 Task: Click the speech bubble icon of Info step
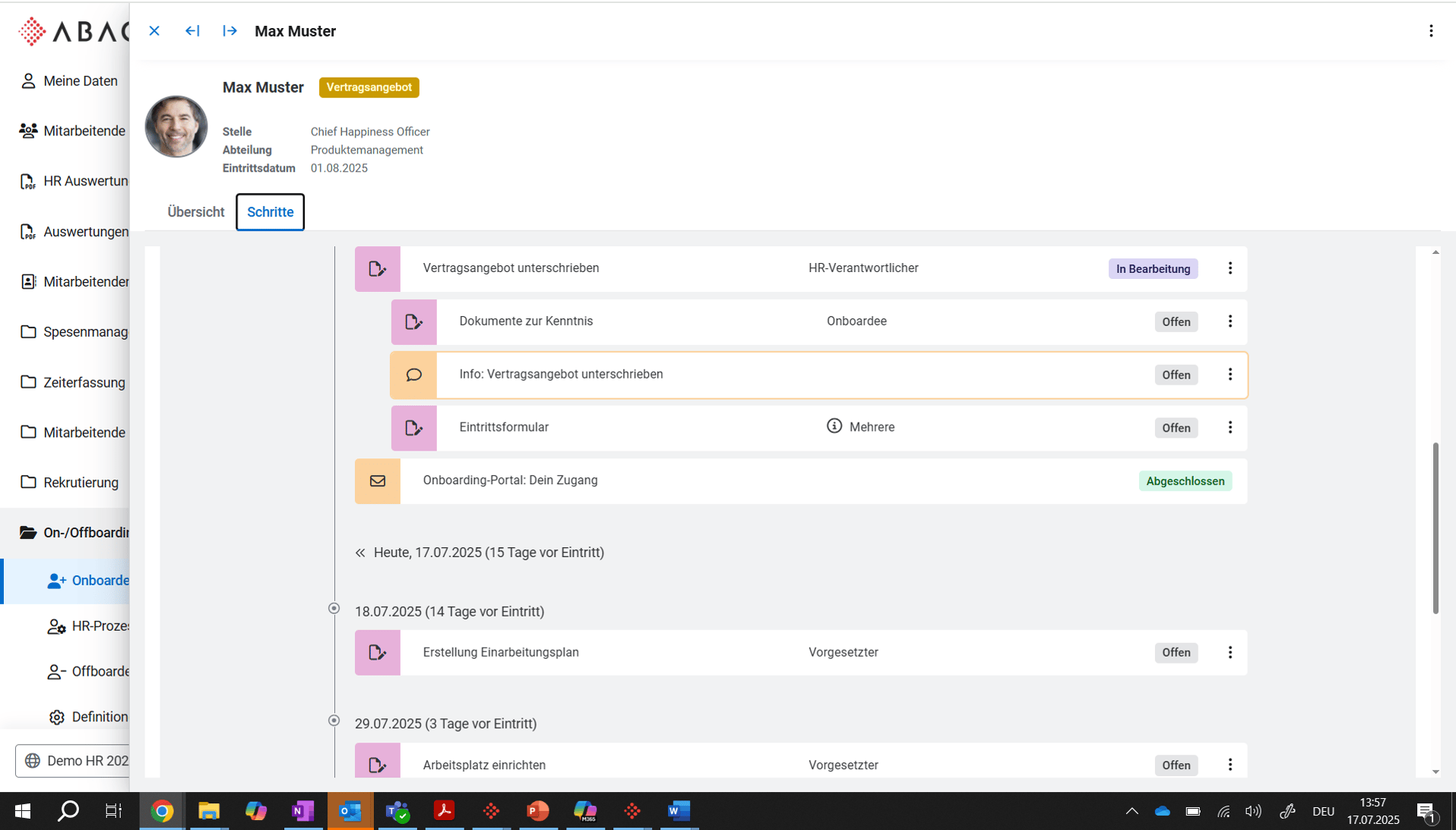(413, 375)
